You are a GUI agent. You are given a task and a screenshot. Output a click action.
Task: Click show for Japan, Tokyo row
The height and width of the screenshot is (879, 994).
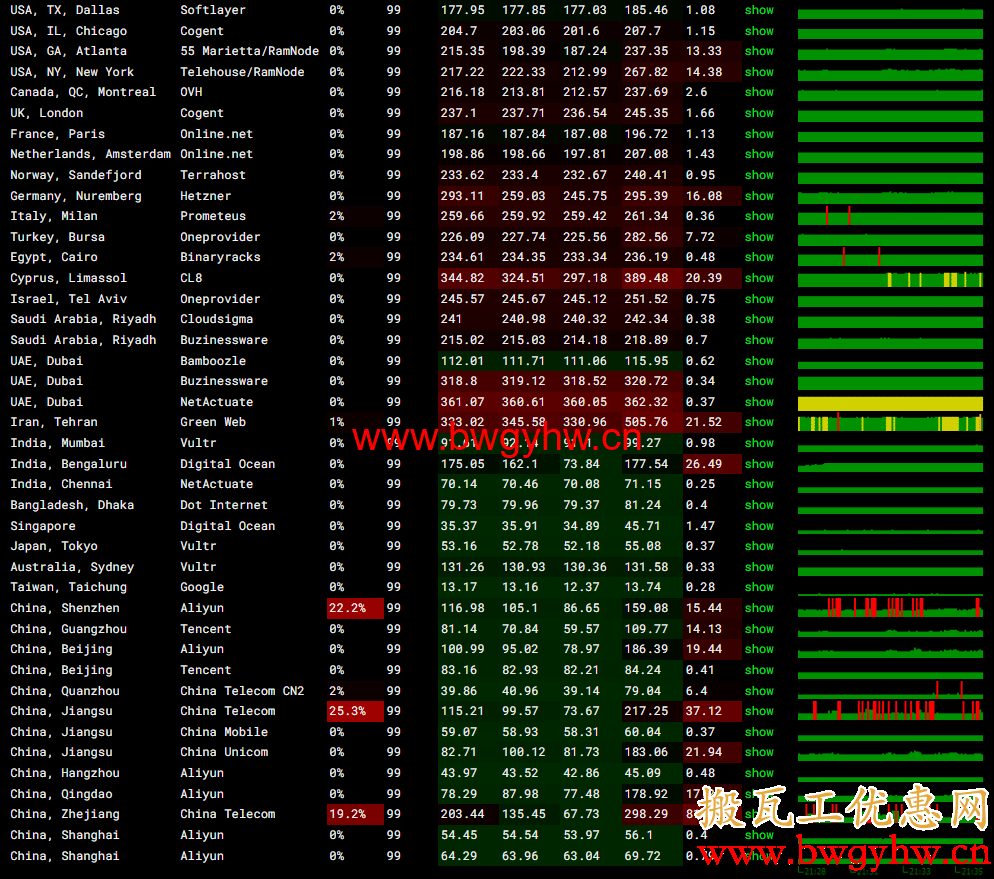pyautogui.click(x=759, y=546)
